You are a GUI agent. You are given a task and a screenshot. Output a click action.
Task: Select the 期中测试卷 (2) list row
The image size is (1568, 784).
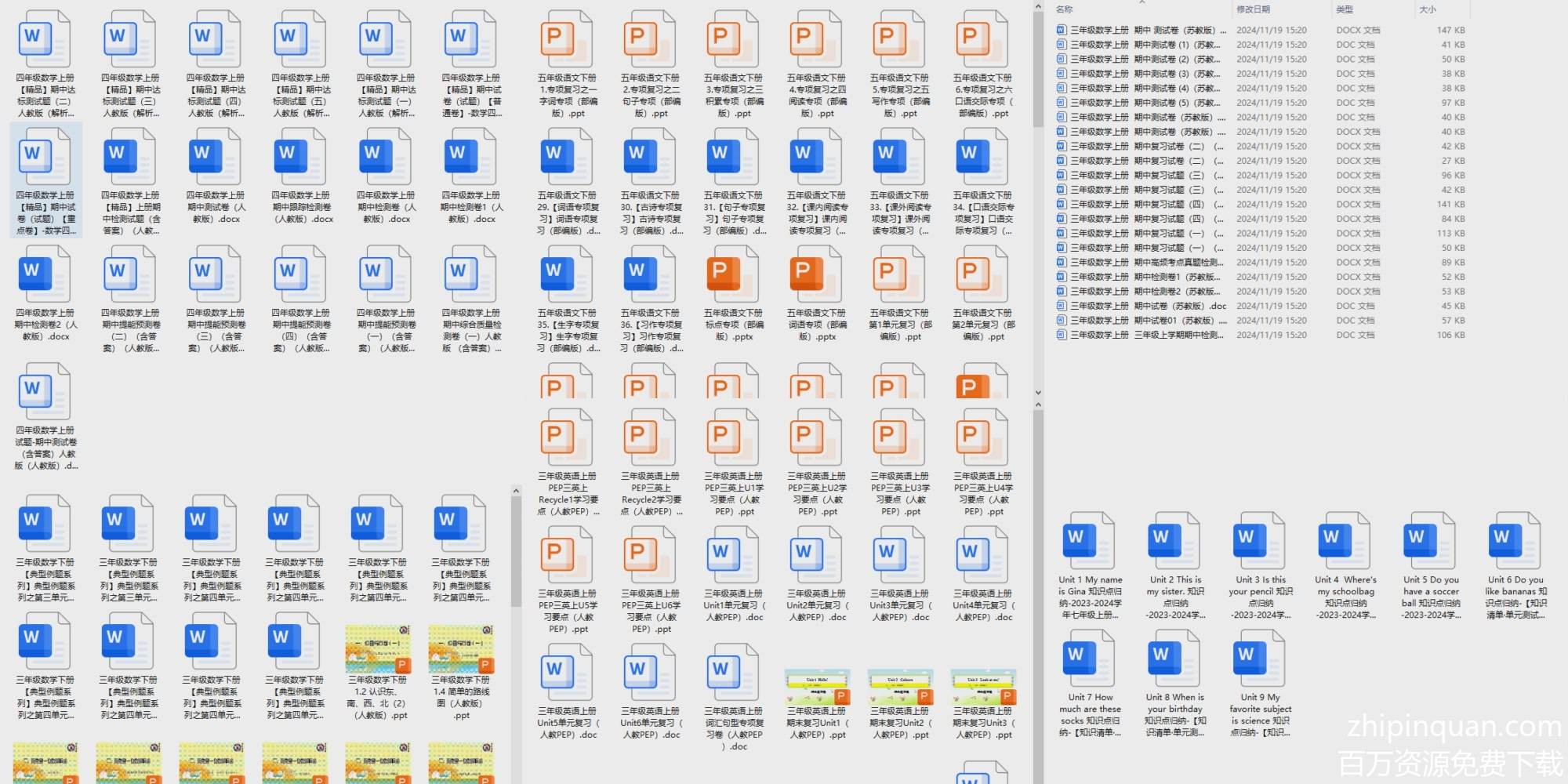[1261, 60]
